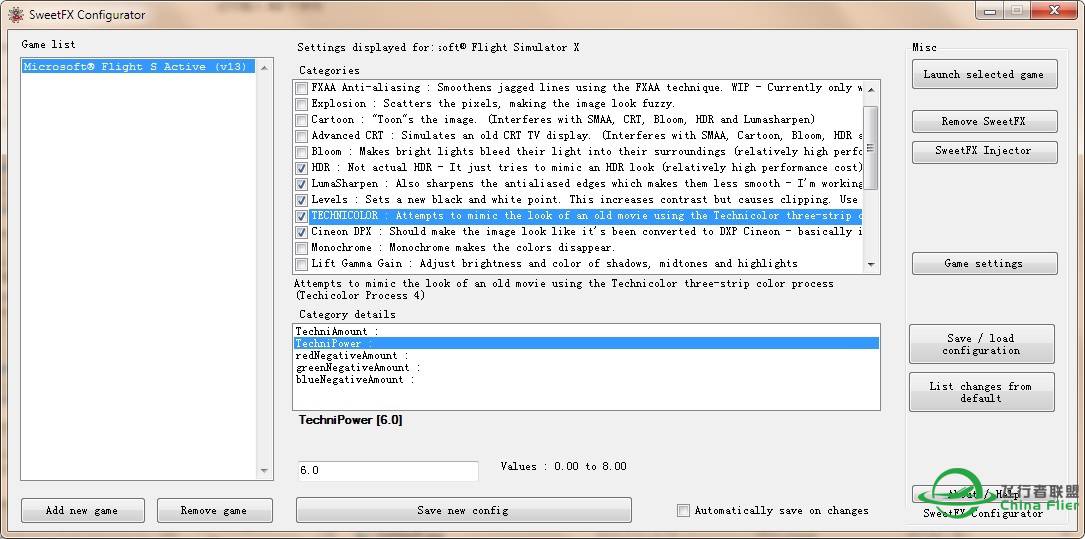Screen dimensions: 1085x539
Task: Select Microsoft Flight Simulator in Game list
Action: (x=135, y=67)
